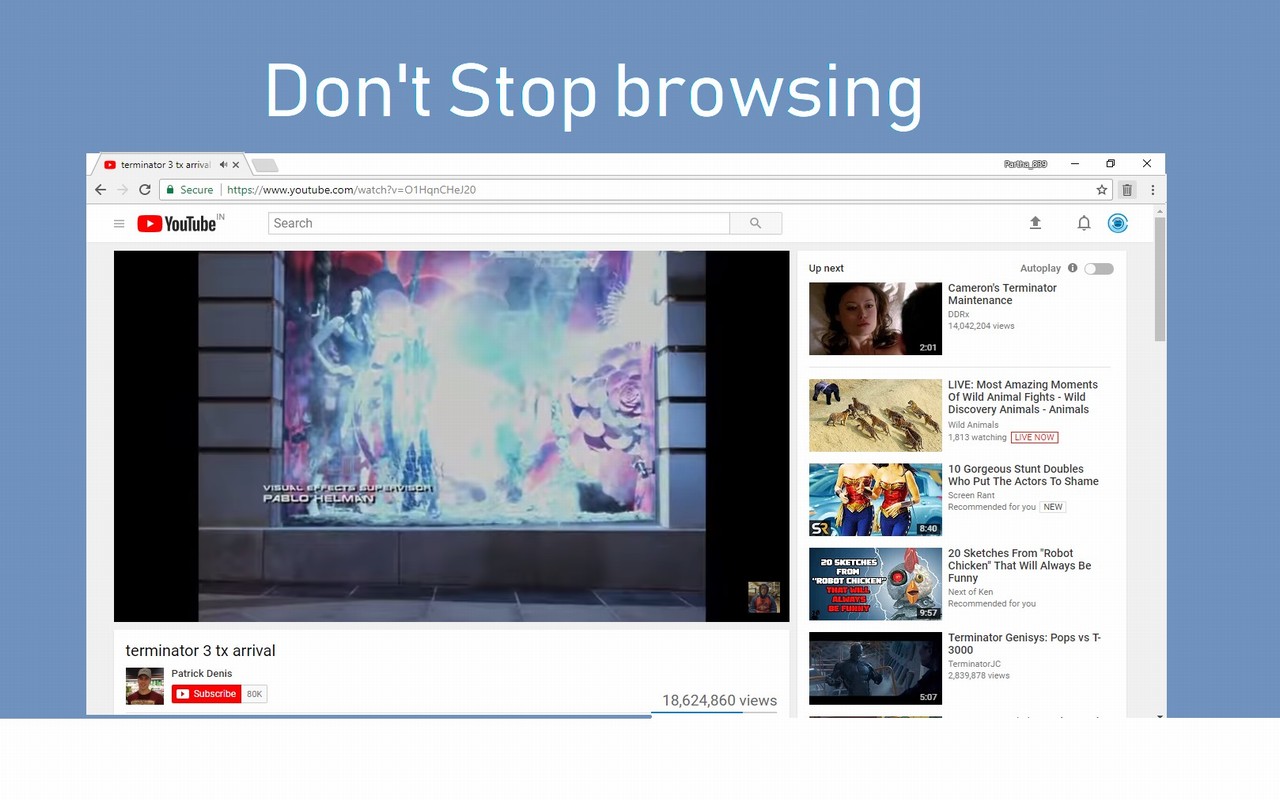Mute tab using speaker icon on tab
The height and width of the screenshot is (800, 1280).
coord(222,165)
